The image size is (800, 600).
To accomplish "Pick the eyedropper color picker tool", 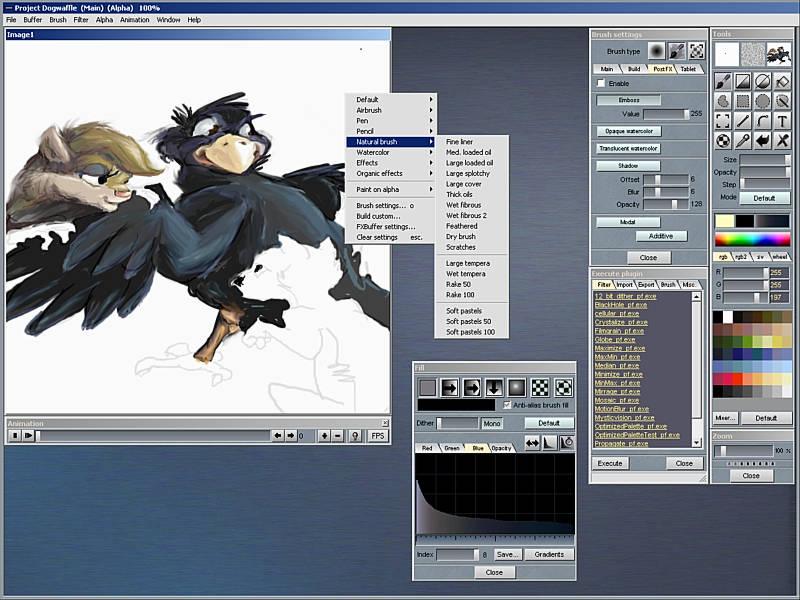I will 742,141.
